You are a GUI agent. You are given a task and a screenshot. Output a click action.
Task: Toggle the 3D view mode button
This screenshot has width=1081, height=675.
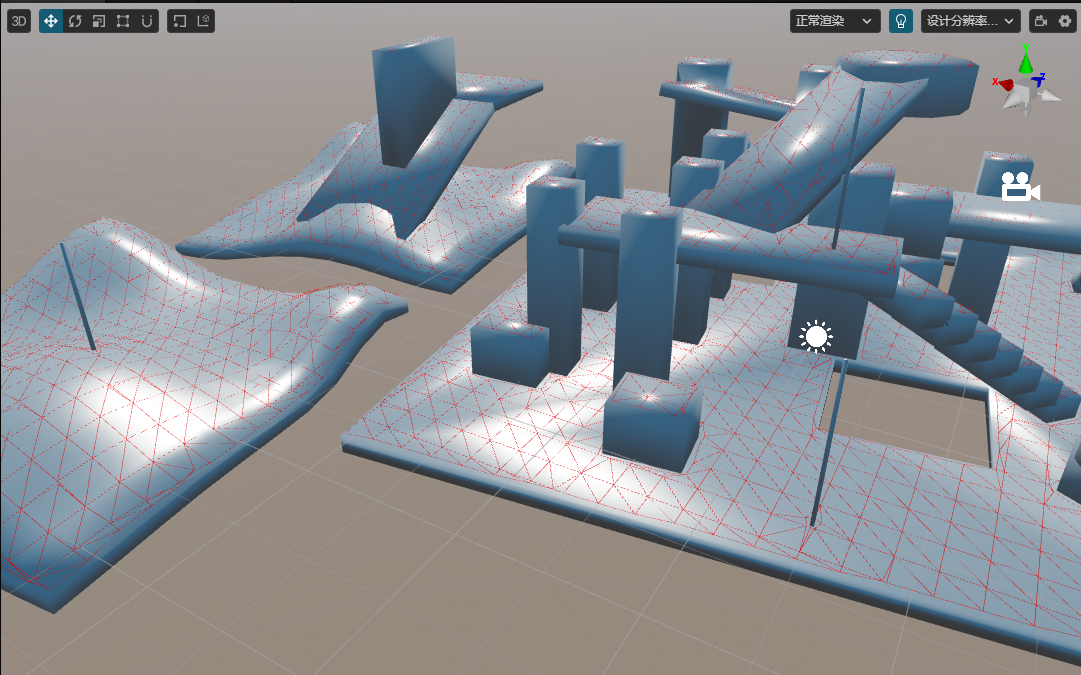pos(19,21)
